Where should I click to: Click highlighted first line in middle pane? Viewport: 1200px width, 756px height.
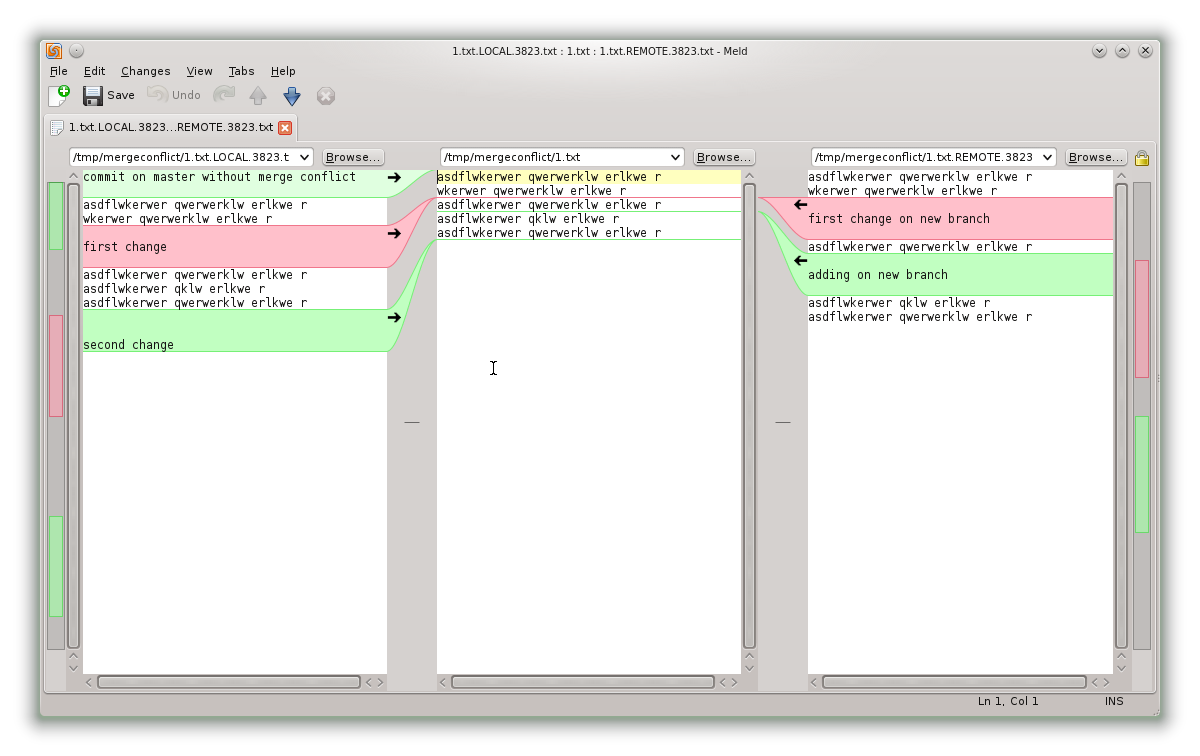(x=589, y=177)
